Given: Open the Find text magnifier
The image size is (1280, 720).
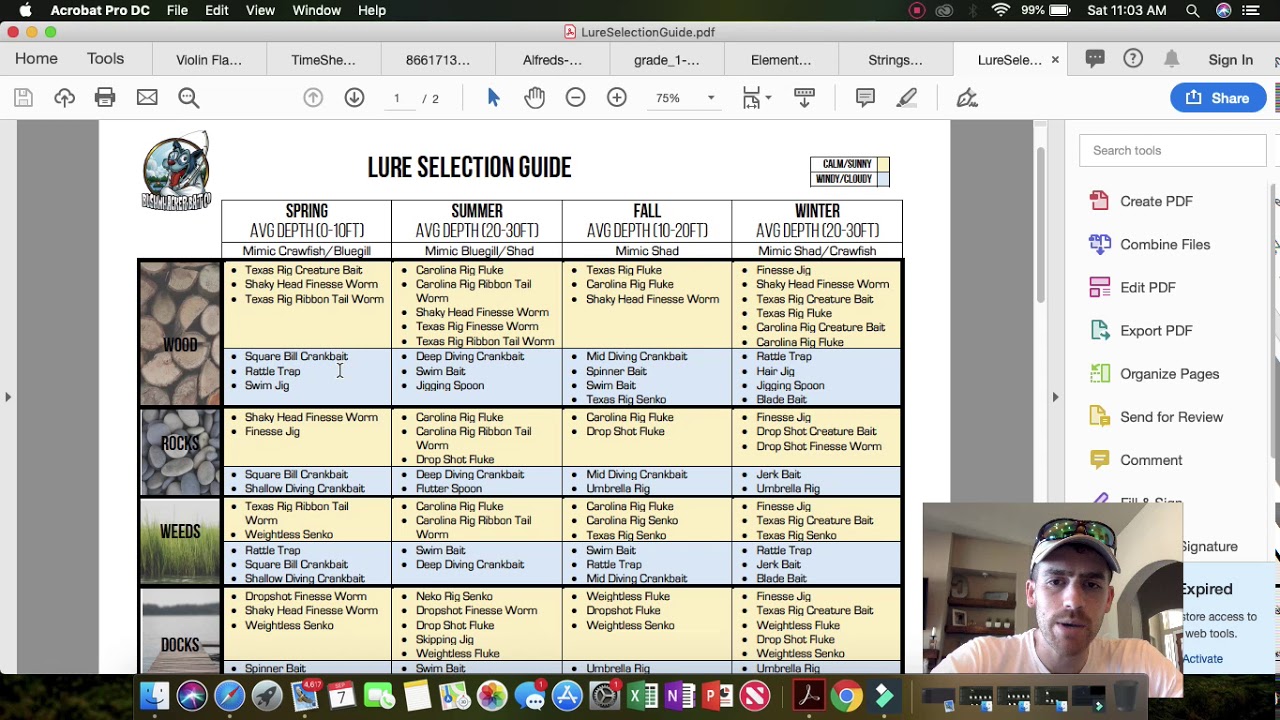Looking at the screenshot, I should click(189, 98).
